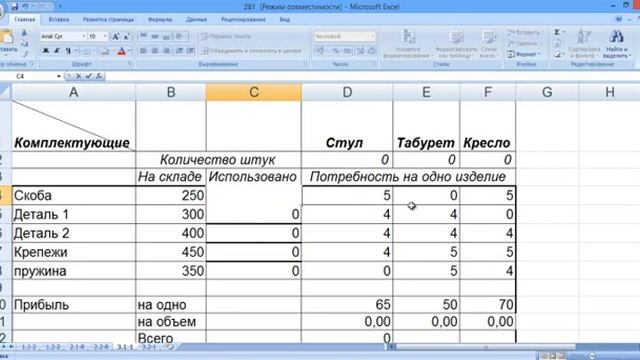Open the View ribbon tab
The height and width of the screenshot is (360, 640).
(285, 19)
